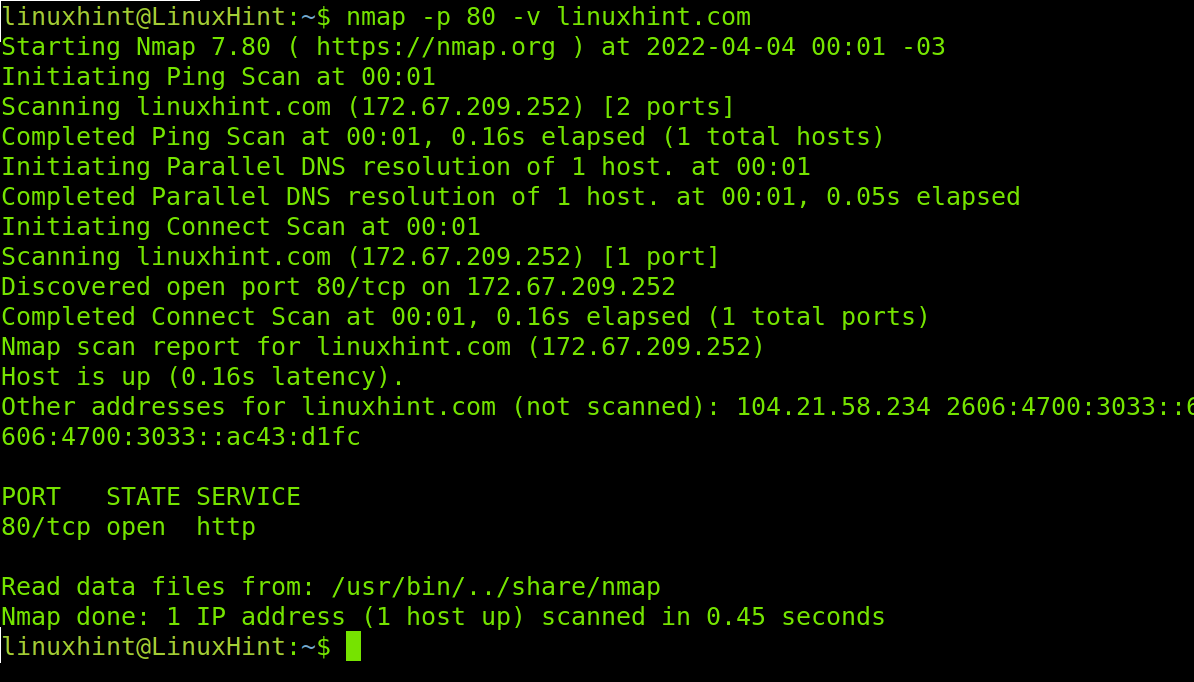Viewport: 1194px width, 682px height.
Task: Click the nmap command on the top line
Action: [548, 17]
